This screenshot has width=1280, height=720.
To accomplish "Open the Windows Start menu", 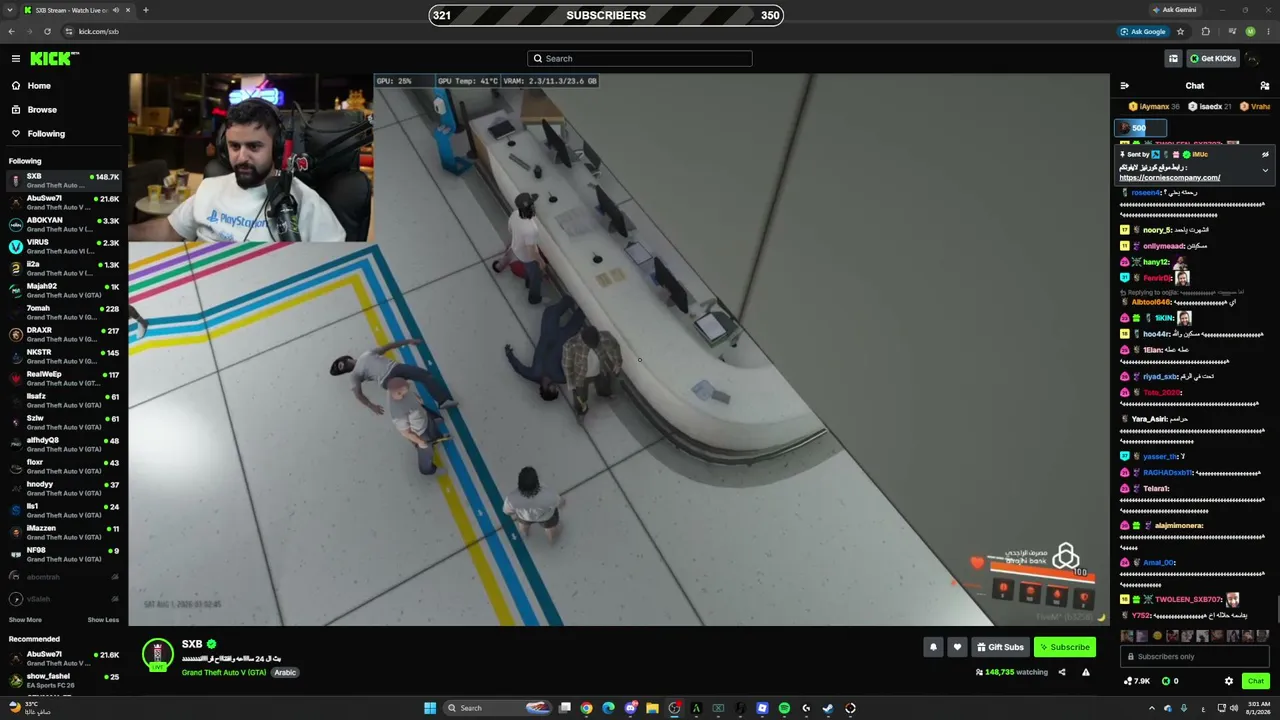I will click(430, 708).
